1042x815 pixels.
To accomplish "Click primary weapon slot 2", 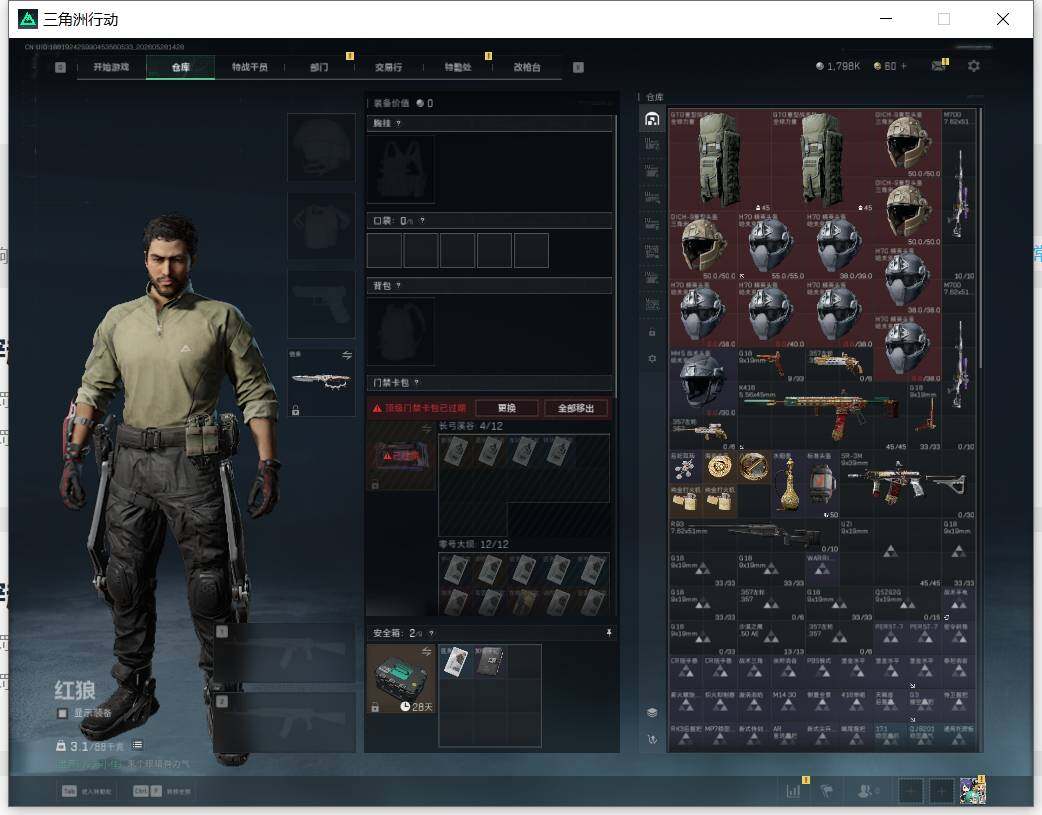I will (x=286, y=723).
